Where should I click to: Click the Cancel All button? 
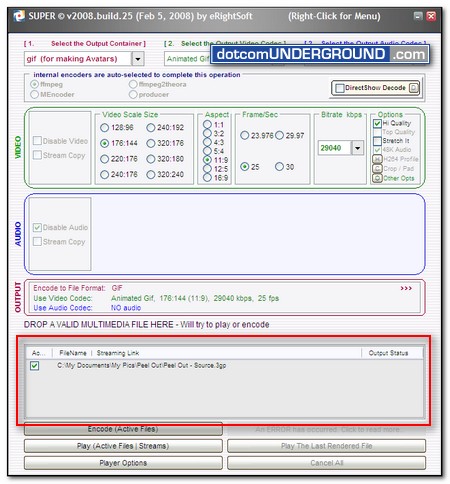(326, 463)
